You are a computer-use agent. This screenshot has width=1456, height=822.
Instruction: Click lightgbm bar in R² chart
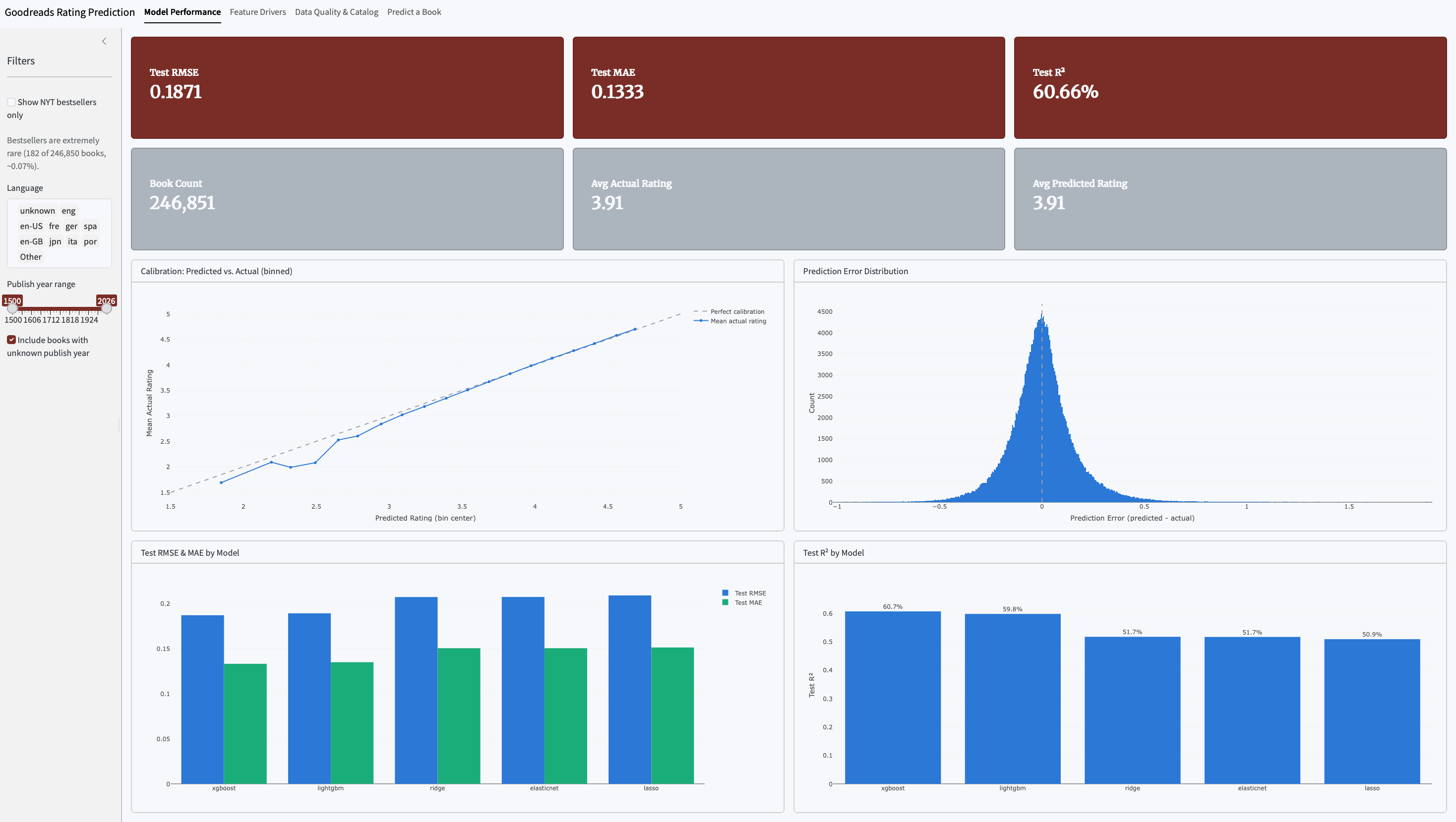coord(1012,699)
